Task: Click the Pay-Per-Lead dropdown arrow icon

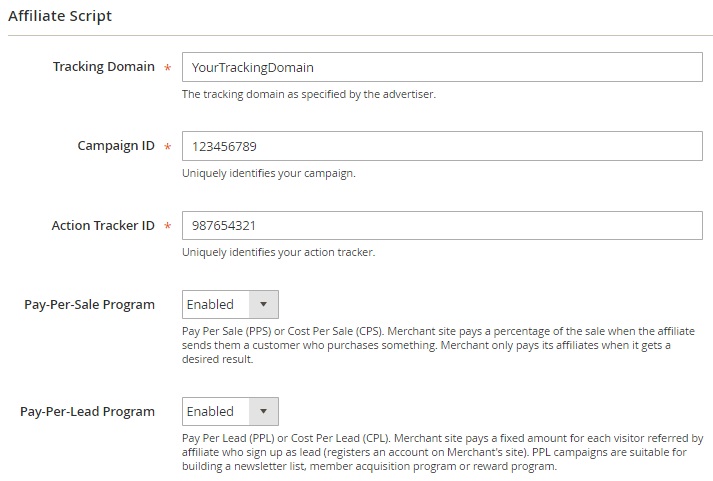Action: coord(263,411)
